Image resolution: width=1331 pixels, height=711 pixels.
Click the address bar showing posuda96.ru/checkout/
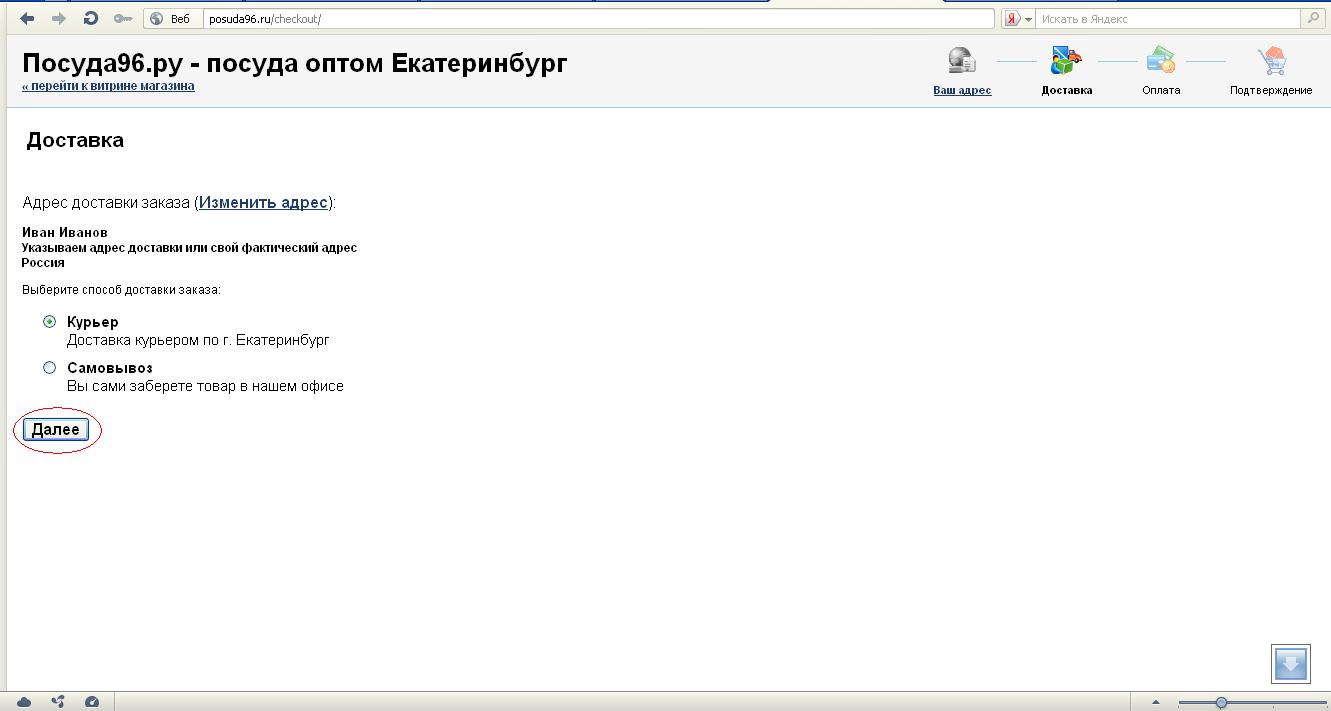(x=598, y=19)
